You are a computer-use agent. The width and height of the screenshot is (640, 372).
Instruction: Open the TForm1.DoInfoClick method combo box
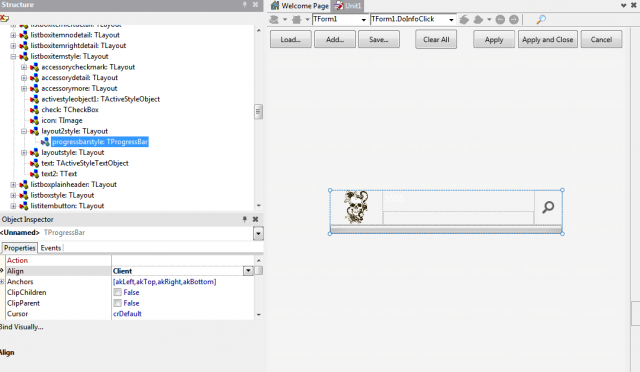[451, 20]
